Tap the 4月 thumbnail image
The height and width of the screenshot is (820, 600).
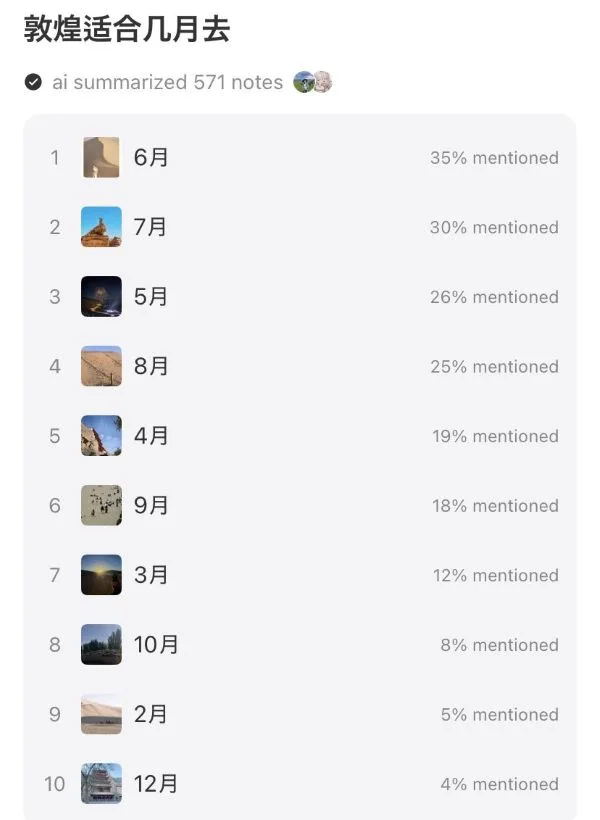[x=101, y=436]
